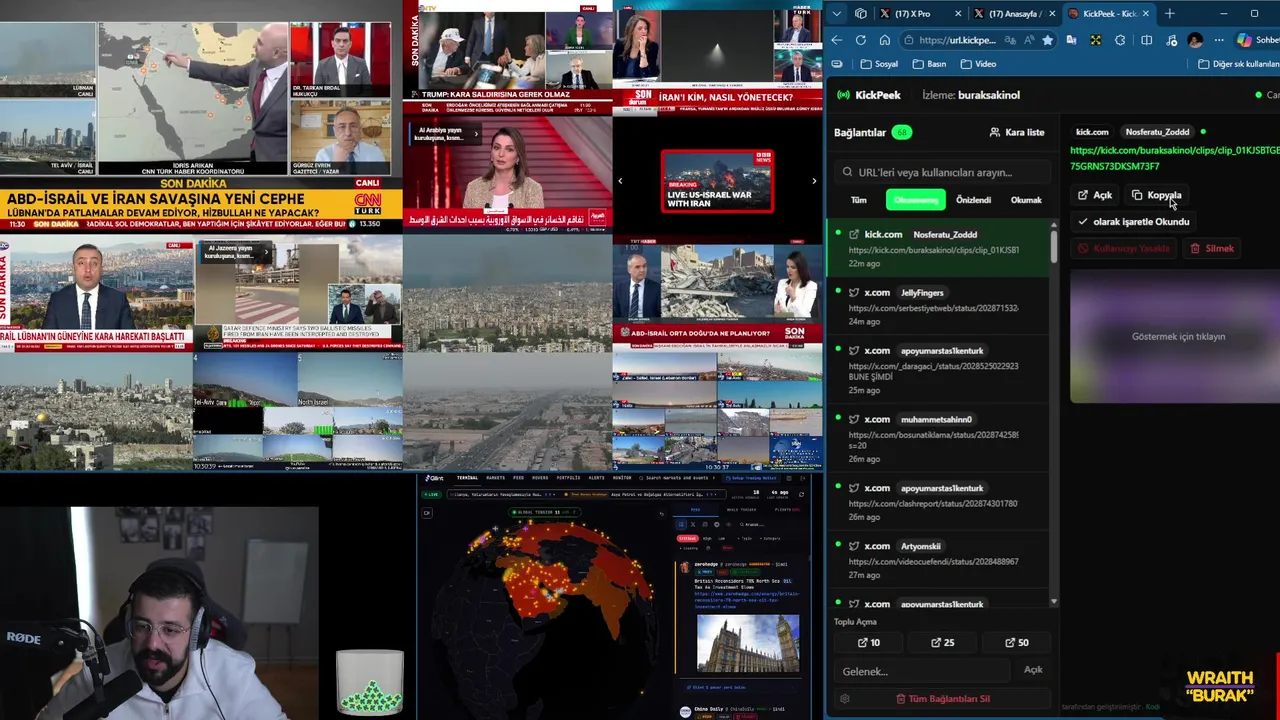Delete the link with Silmek
This screenshot has height=720, width=1280.
point(1212,248)
